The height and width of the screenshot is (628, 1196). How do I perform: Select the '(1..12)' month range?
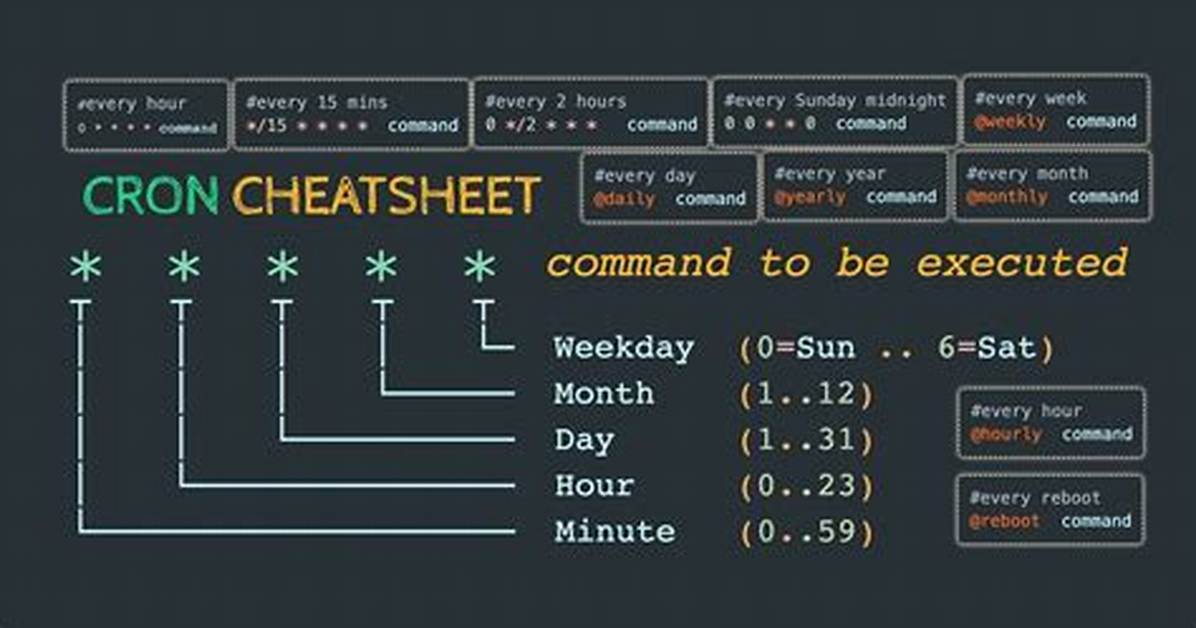(805, 395)
